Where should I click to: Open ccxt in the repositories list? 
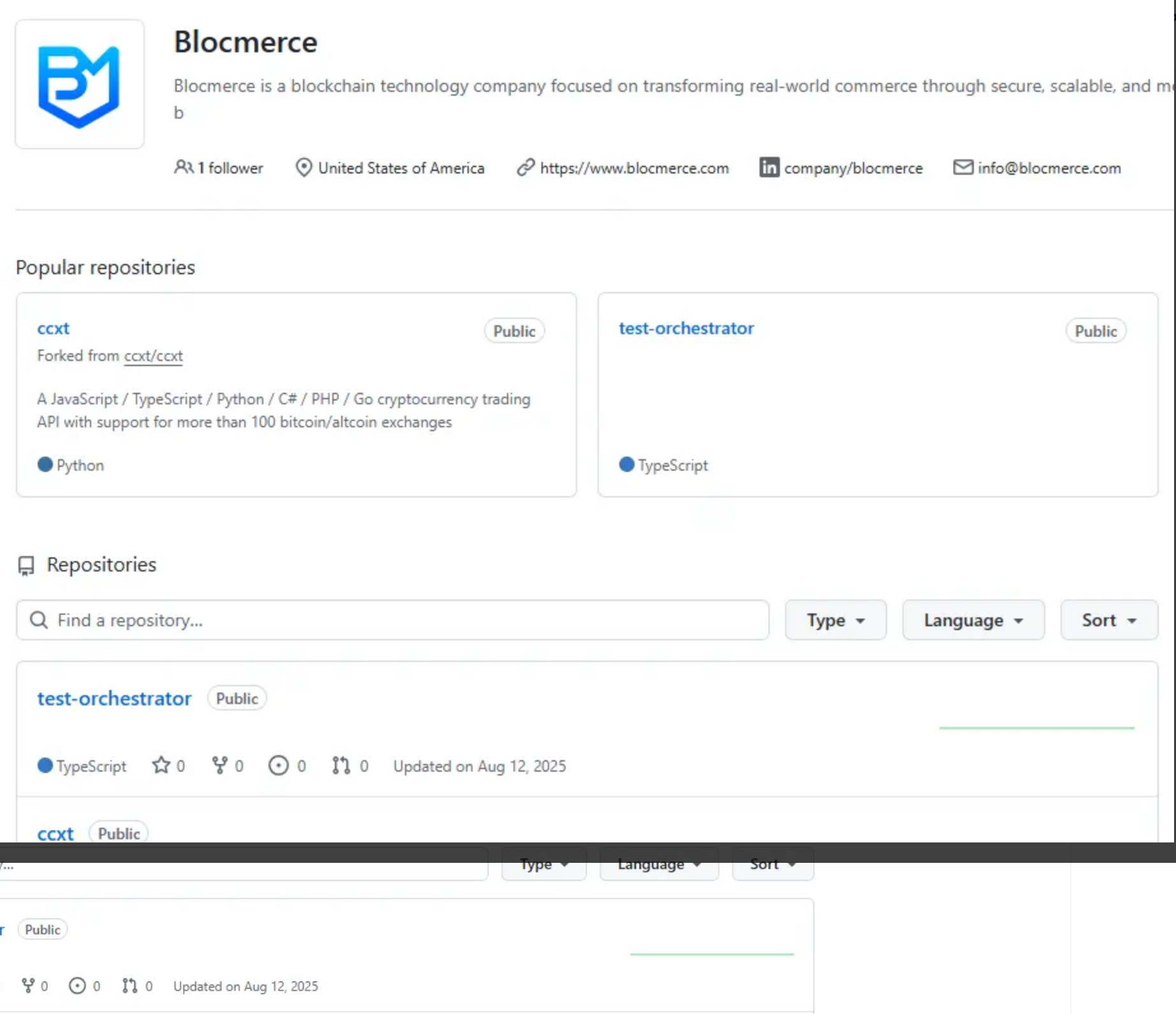click(x=55, y=834)
